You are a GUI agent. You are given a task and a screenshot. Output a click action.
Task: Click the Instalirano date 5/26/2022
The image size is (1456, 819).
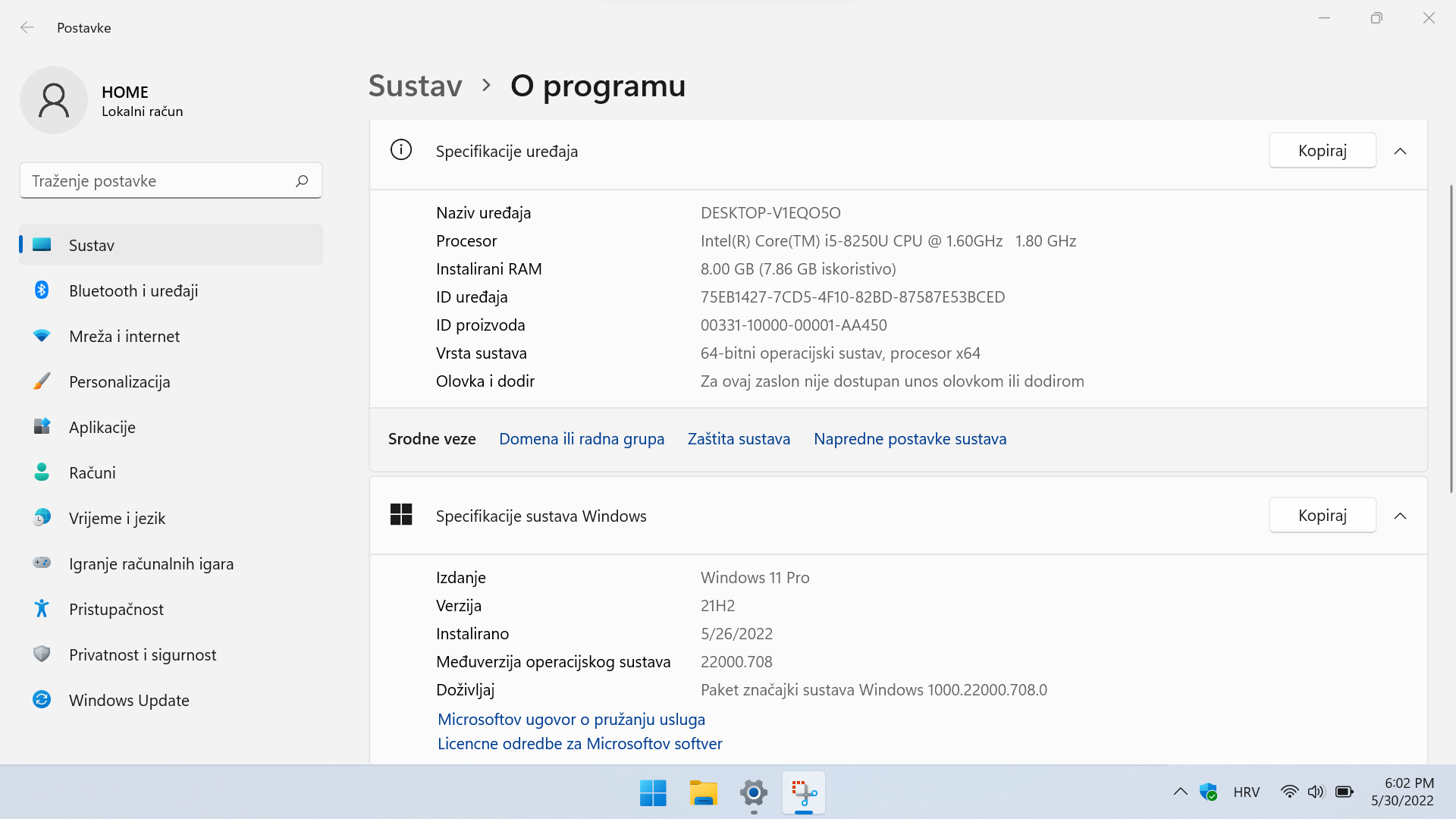(x=736, y=633)
